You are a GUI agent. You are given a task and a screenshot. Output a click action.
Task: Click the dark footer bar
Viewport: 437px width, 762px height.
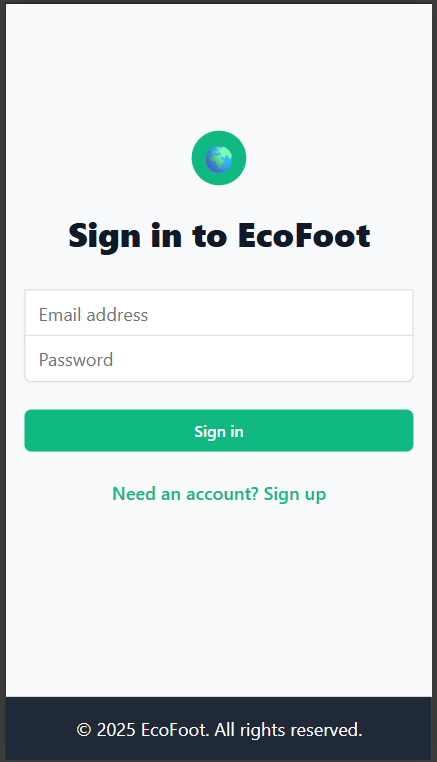(x=219, y=728)
